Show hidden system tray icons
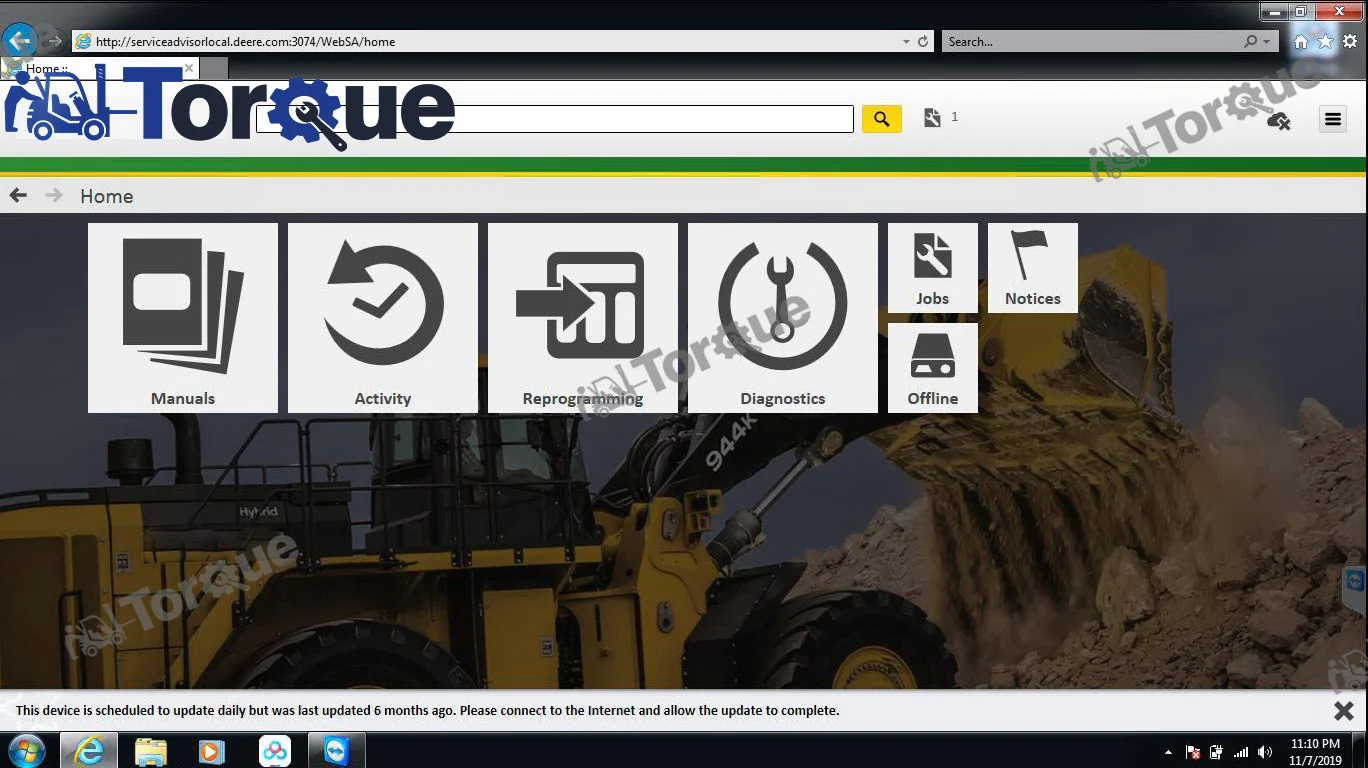Screen dimensions: 1368x768 [x=1168, y=752]
